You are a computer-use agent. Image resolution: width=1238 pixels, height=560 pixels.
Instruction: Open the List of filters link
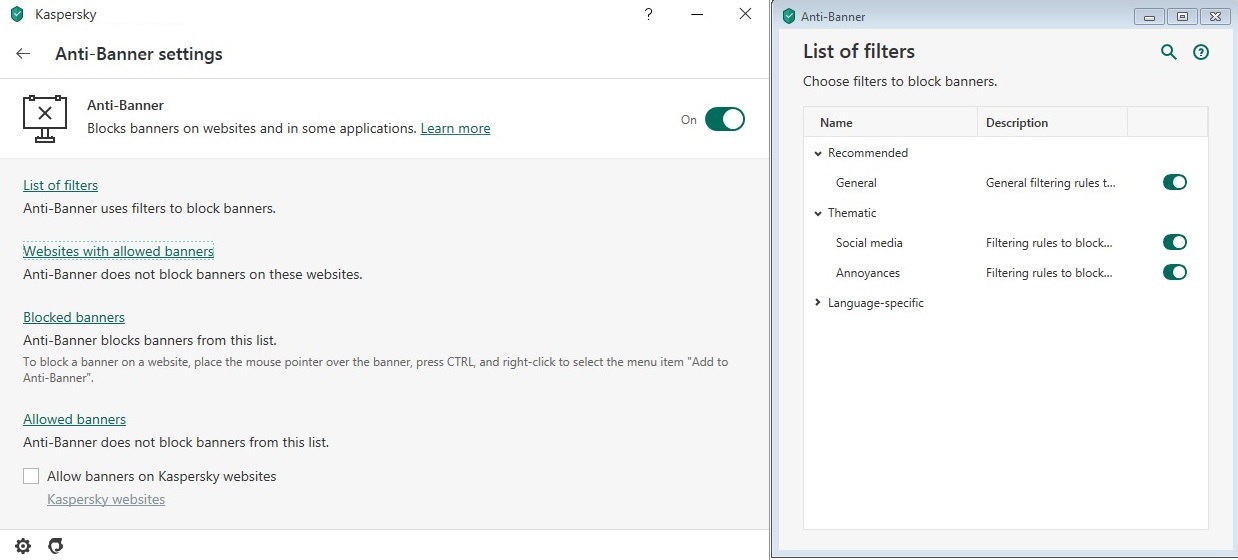60,185
